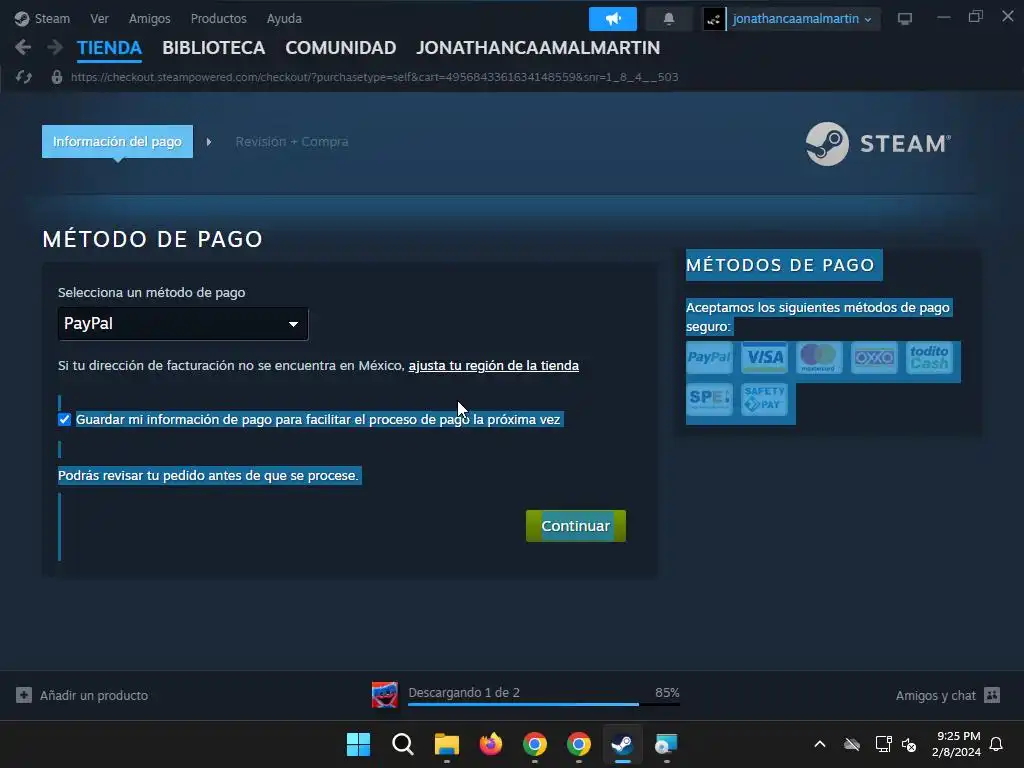Open the Ver menu
The width and height of the screenshot is (1024, 768).
[99, 18]
